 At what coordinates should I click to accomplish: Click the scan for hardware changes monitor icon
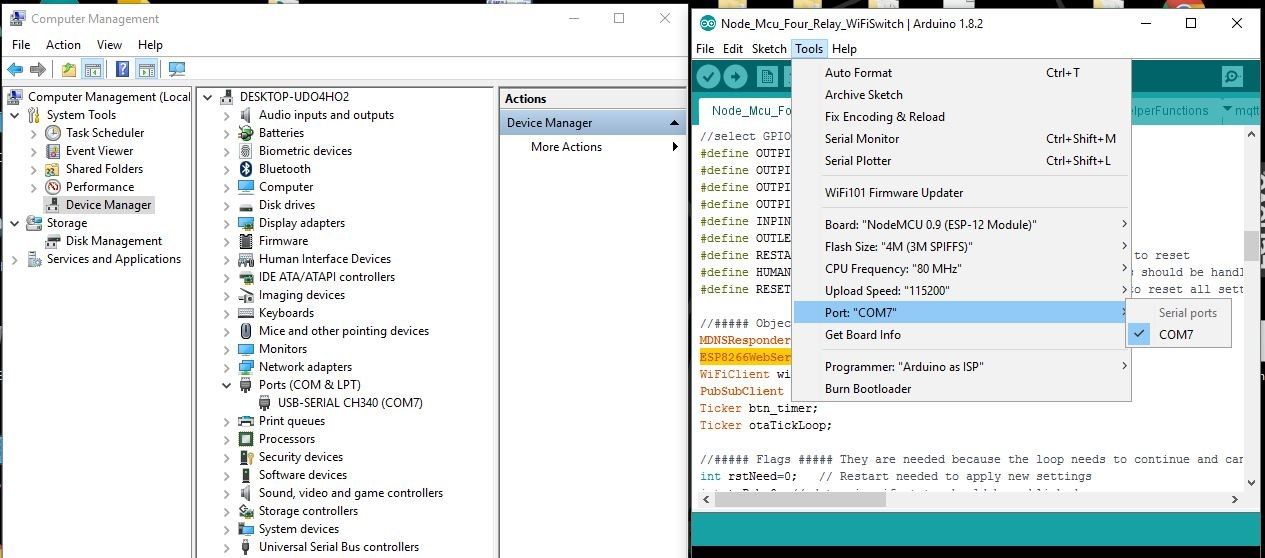pos(176,69)
